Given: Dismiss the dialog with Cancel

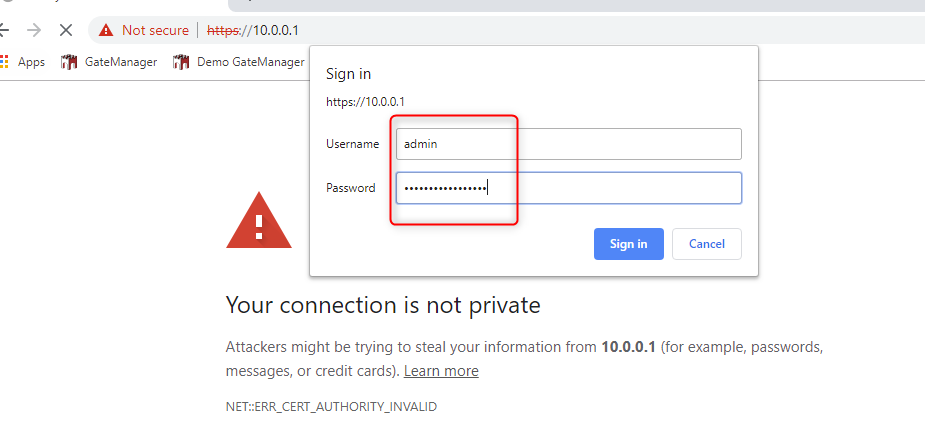Looking at the screenshot, I should tap(707, 244).
